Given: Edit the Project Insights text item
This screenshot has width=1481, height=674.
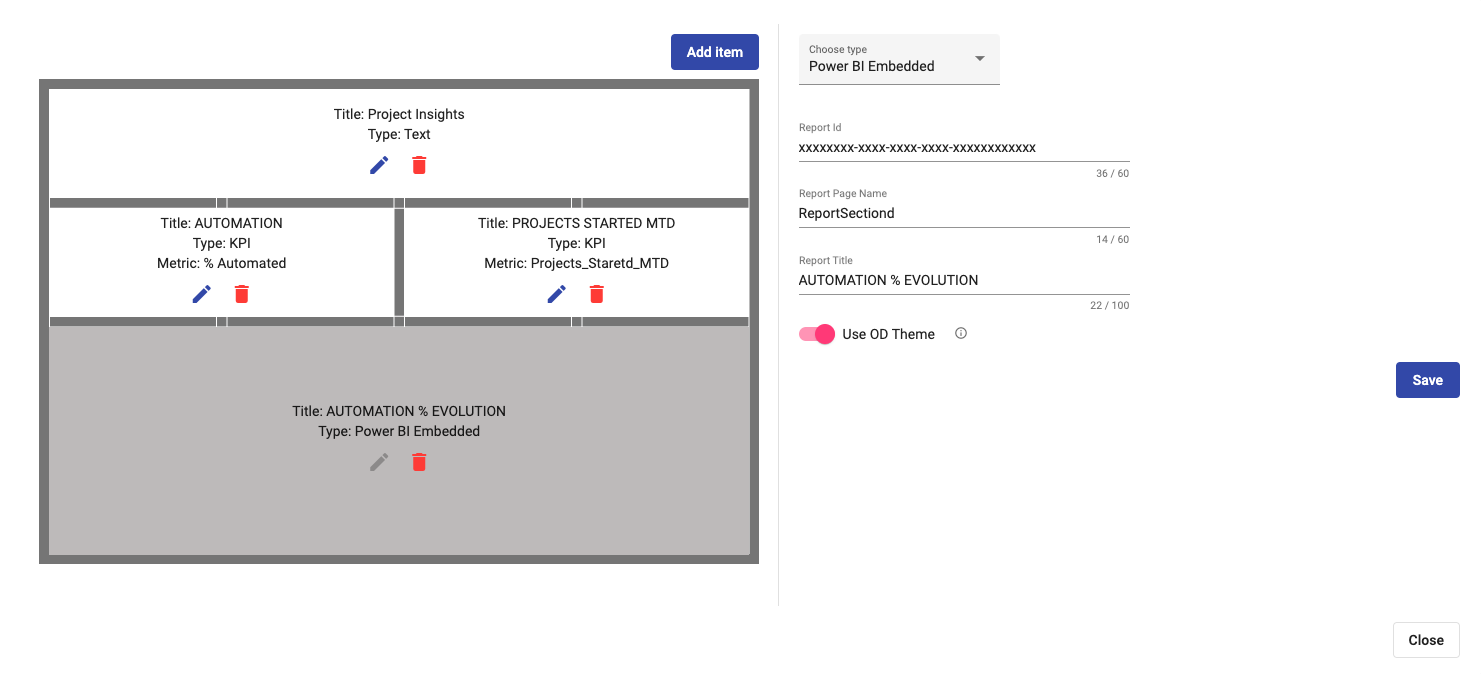Looking at the screenshot, I should coord(379,165).
